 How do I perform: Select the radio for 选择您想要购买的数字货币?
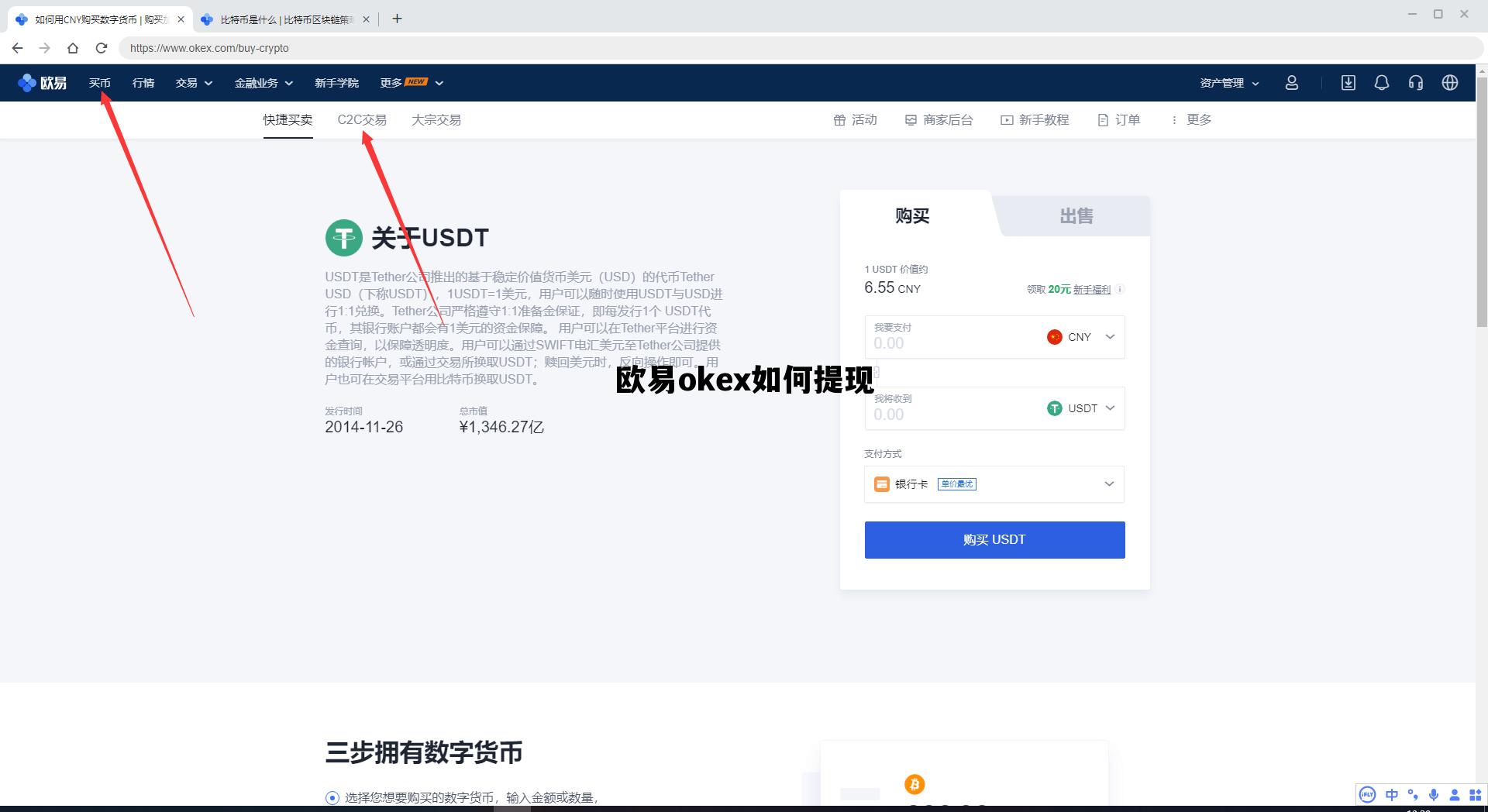pos(332,797)
